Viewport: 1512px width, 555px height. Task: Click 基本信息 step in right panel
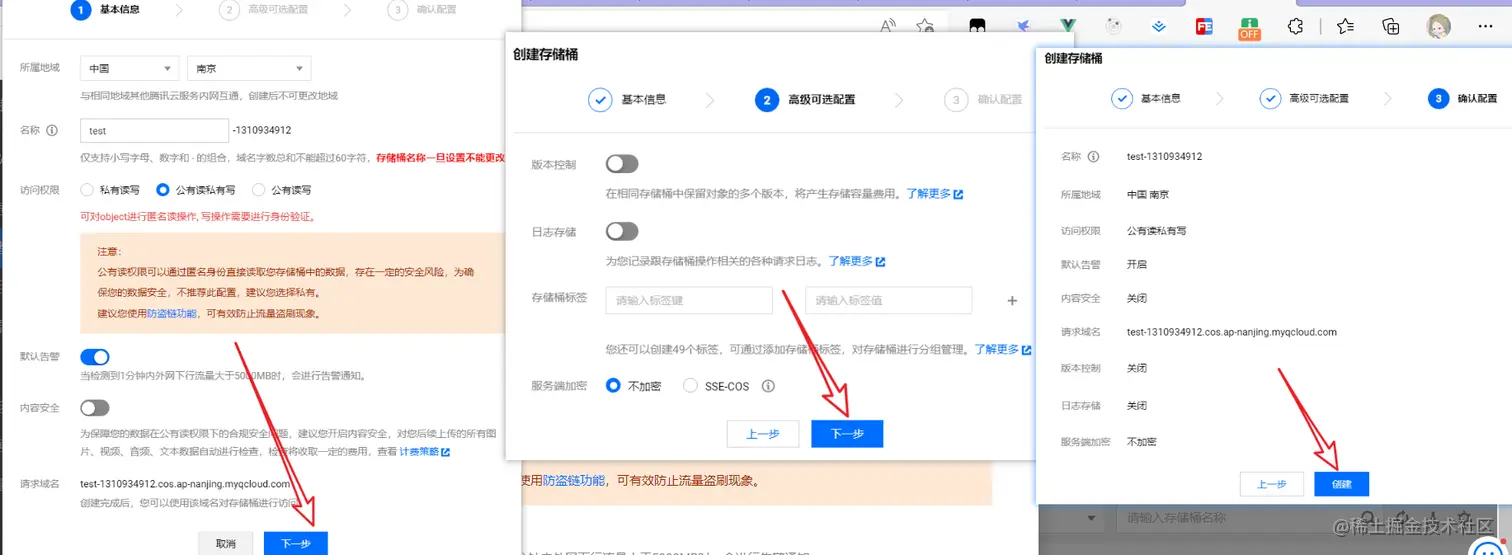1146,99
